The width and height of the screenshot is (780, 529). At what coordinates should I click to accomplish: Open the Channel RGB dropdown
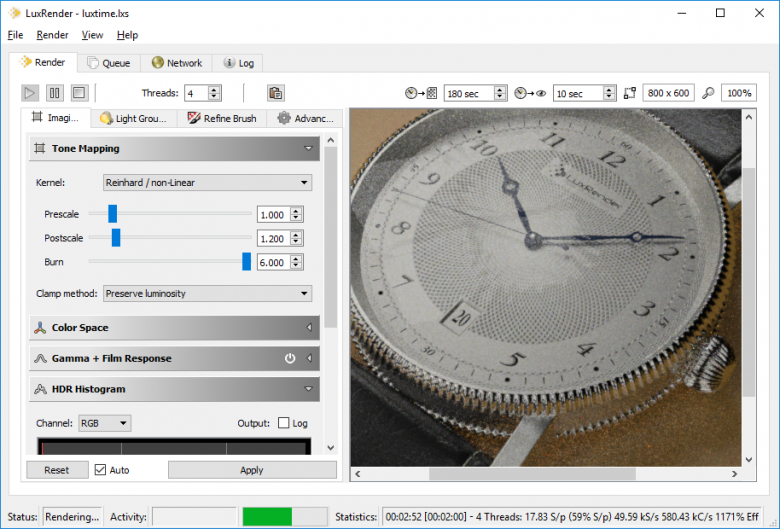105,423
